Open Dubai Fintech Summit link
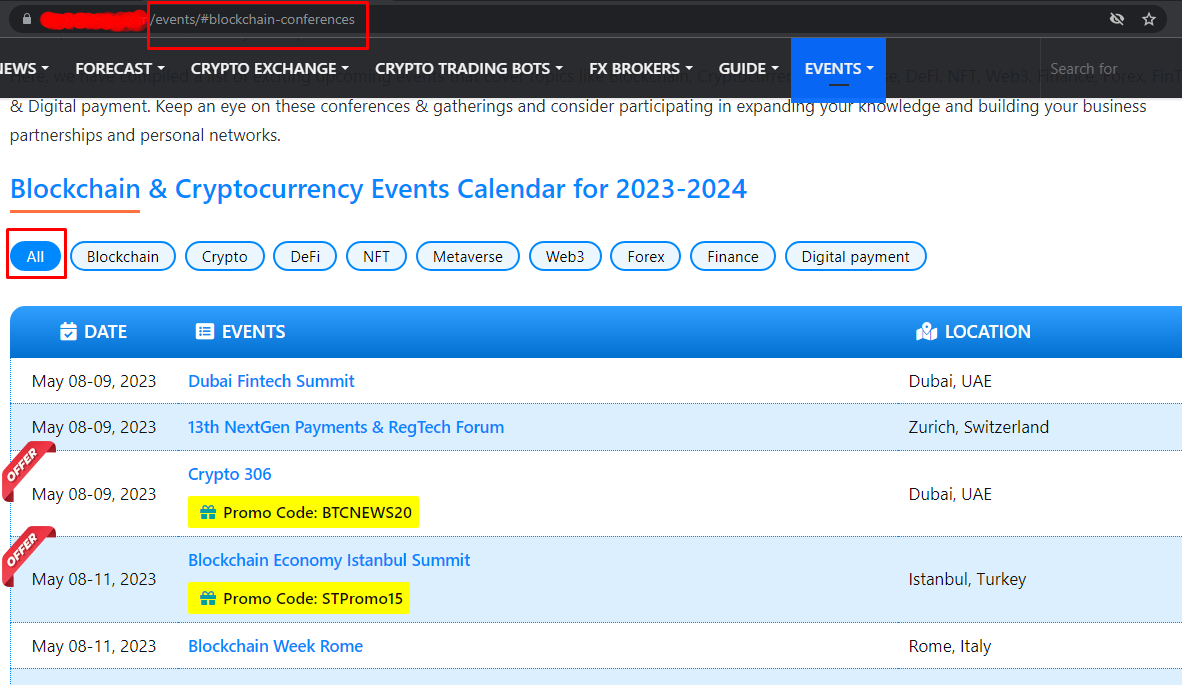 pos(271,381)
